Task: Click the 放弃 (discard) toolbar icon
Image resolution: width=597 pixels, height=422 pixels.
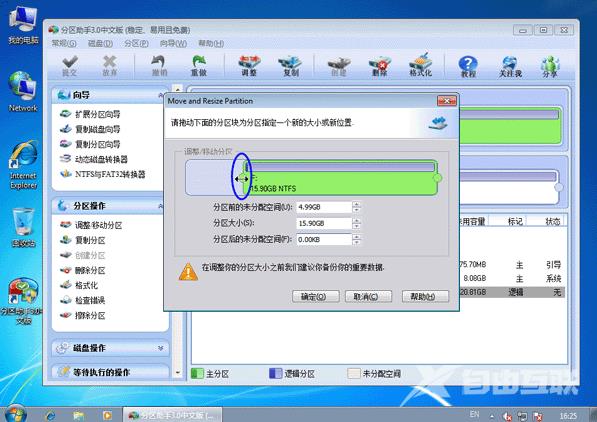Action: (109, 66)
